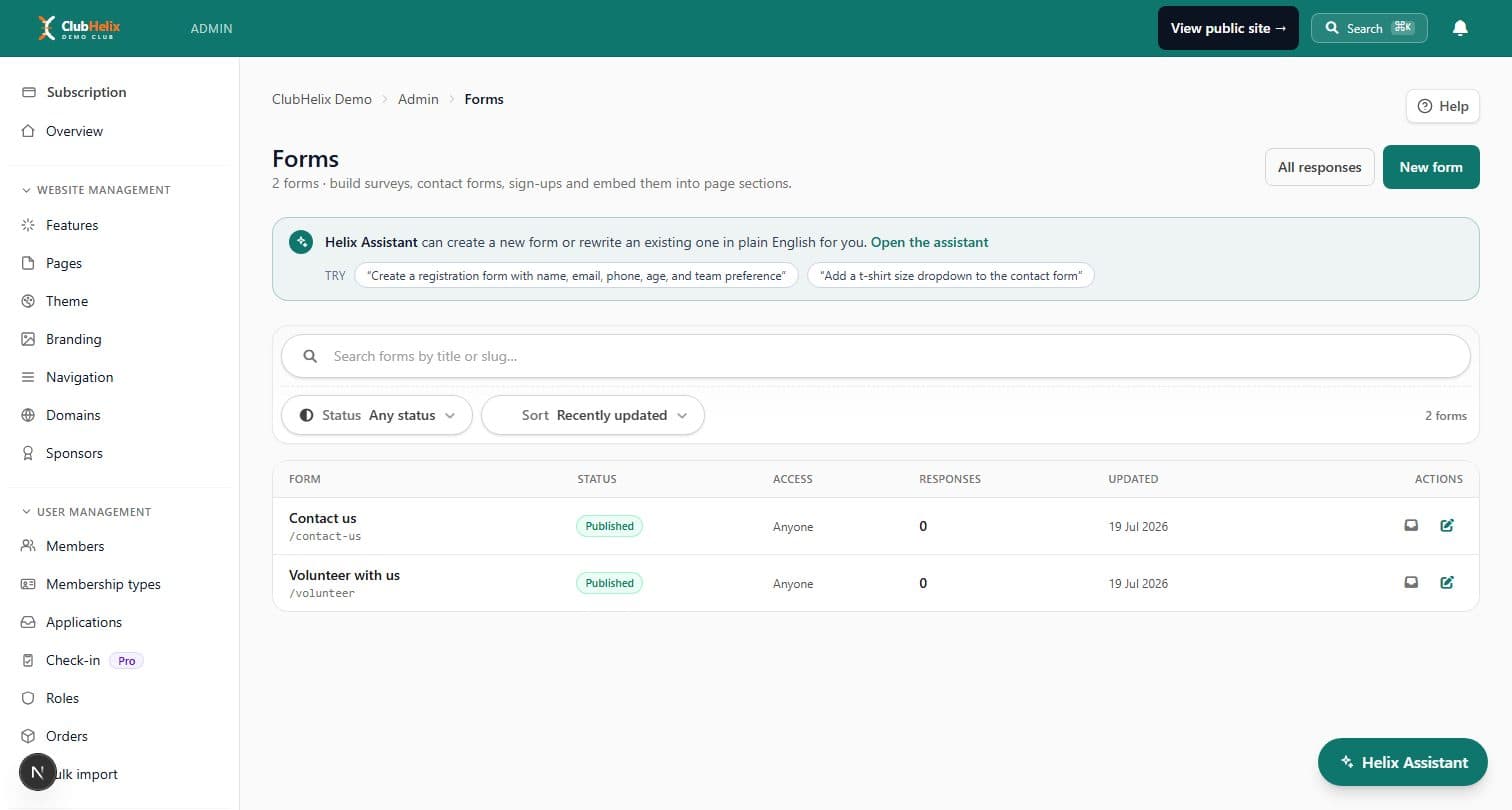Edit the Contact us form icon
Viewport: 1512px width, 810px height.
click(x=1447, y=525)
